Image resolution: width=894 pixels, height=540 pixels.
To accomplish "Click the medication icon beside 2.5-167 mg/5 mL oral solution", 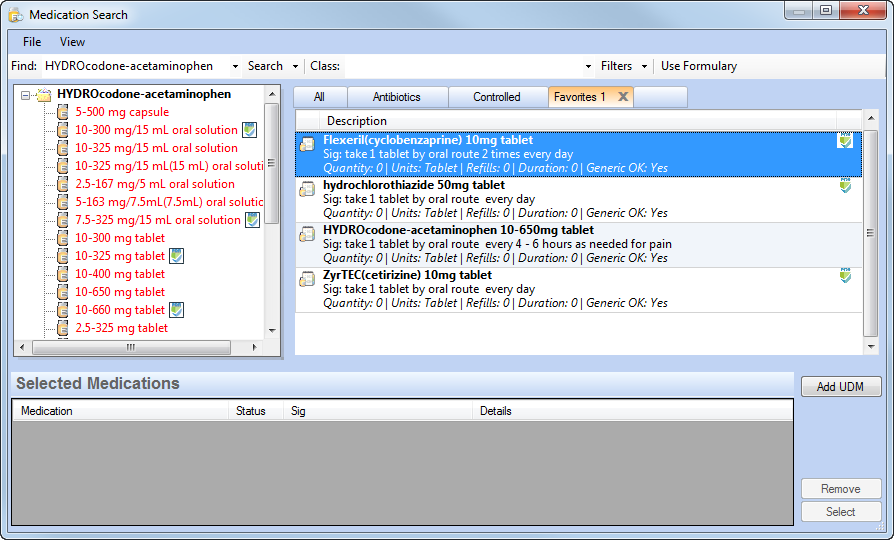I will (x=63, y=184).
